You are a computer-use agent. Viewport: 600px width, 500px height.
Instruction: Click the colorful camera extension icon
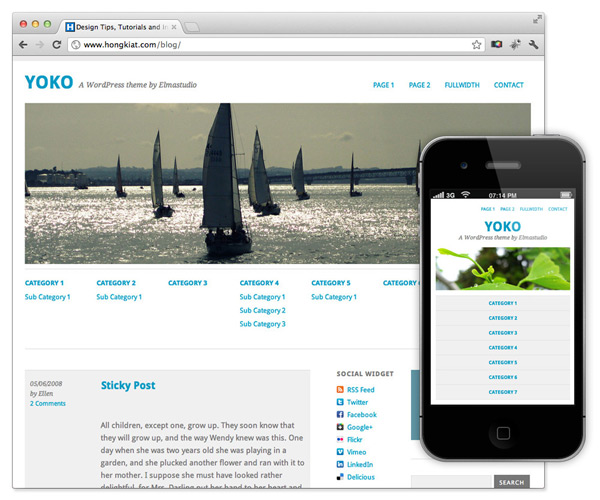click(497, 44)
